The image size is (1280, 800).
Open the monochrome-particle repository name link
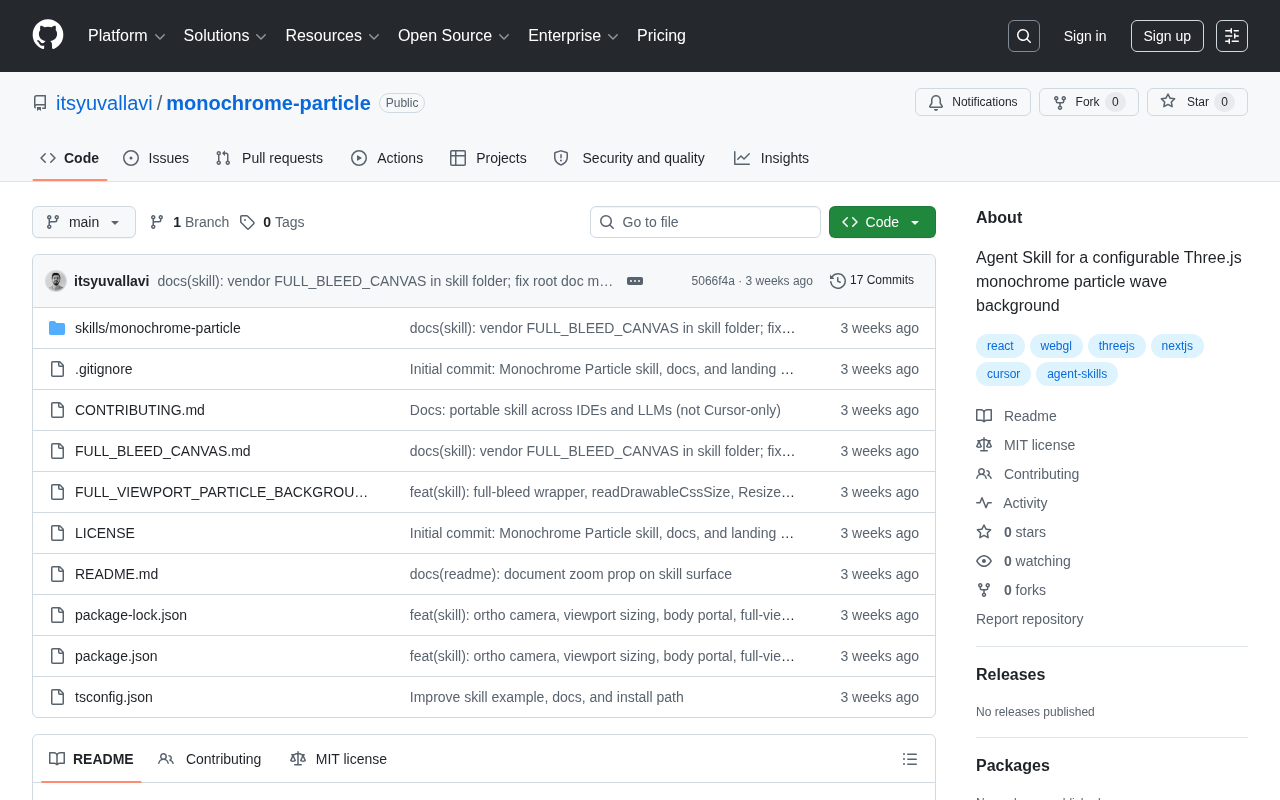268,103
